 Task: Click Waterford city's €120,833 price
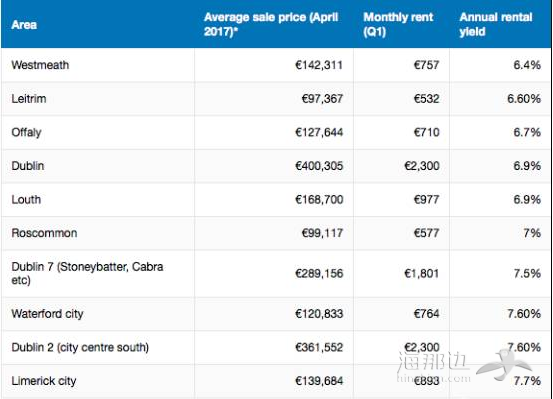coord(319,314)
